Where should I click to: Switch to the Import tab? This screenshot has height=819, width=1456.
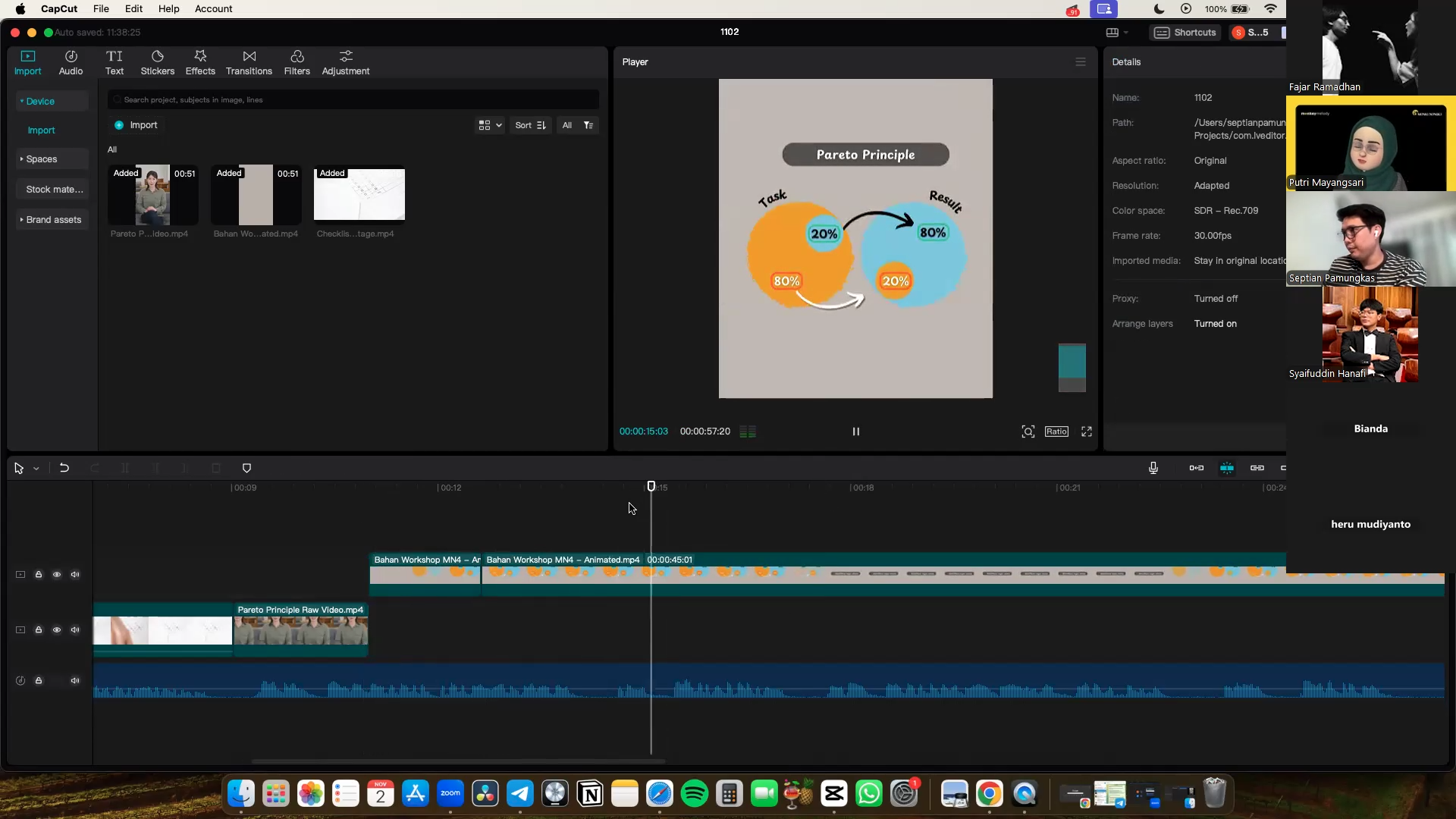(x=28, y=62)
